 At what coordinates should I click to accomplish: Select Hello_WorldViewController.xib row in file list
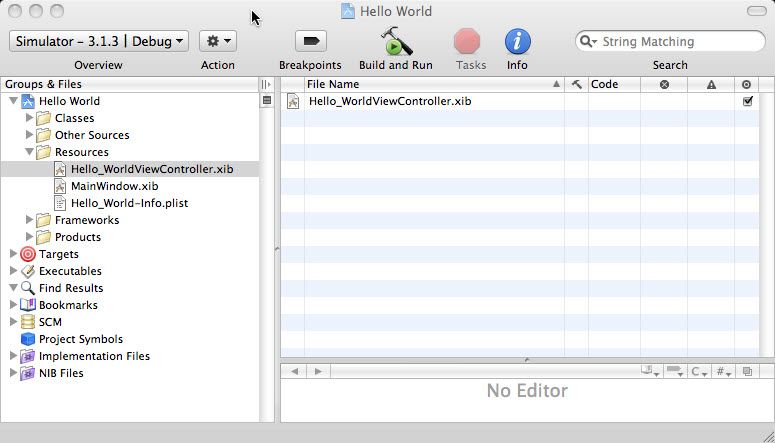click(519, 101)
